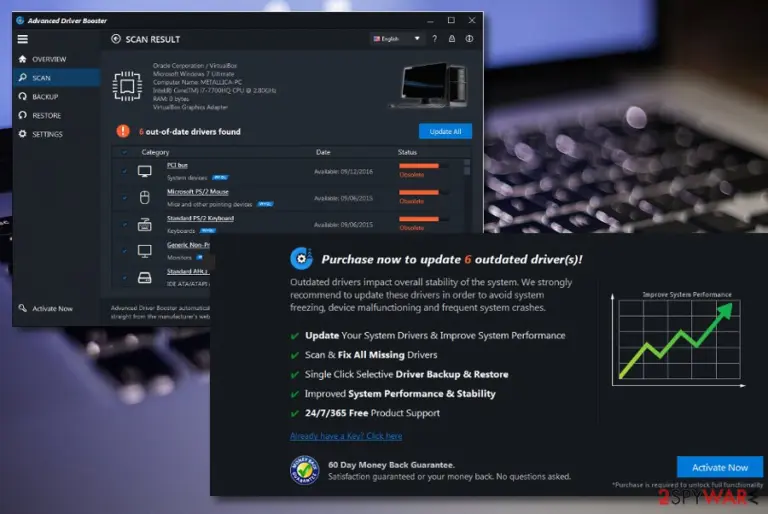Click the Activate Now button in popup
This screenshot has width=768, height=514.
click(720, 467)
